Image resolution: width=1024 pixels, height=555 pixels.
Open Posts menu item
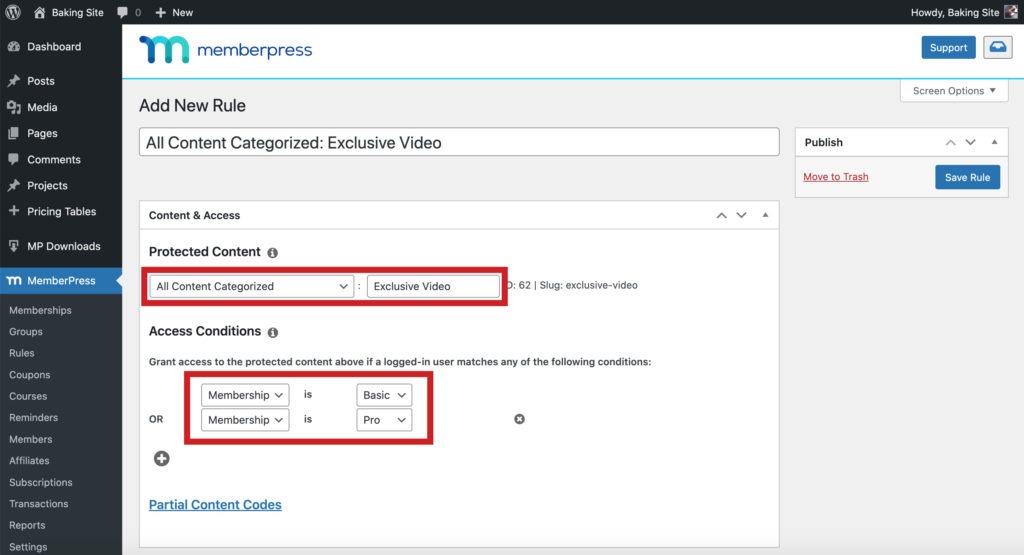coord(40,81)
